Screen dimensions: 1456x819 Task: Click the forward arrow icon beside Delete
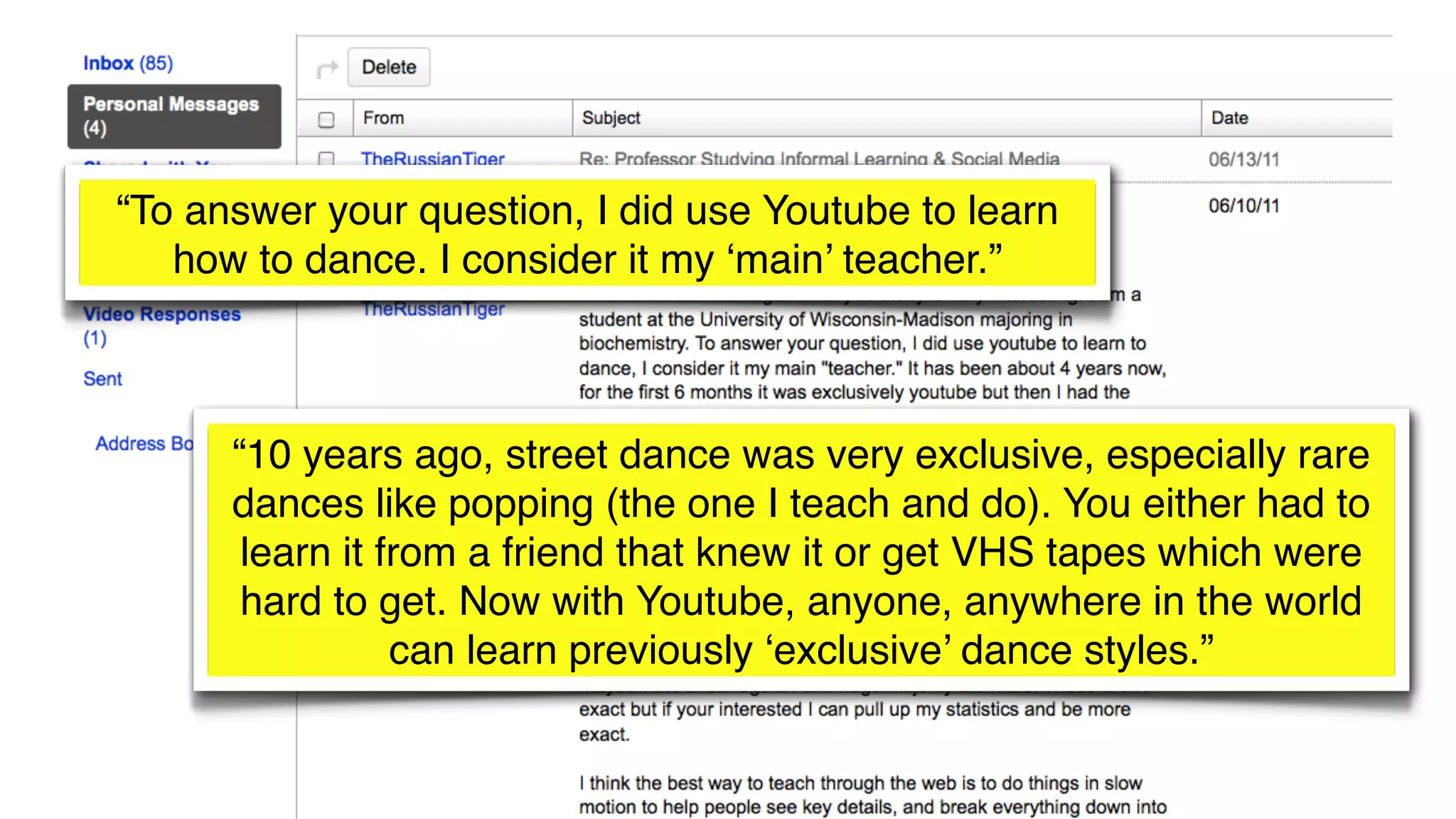tap(327, 69)
